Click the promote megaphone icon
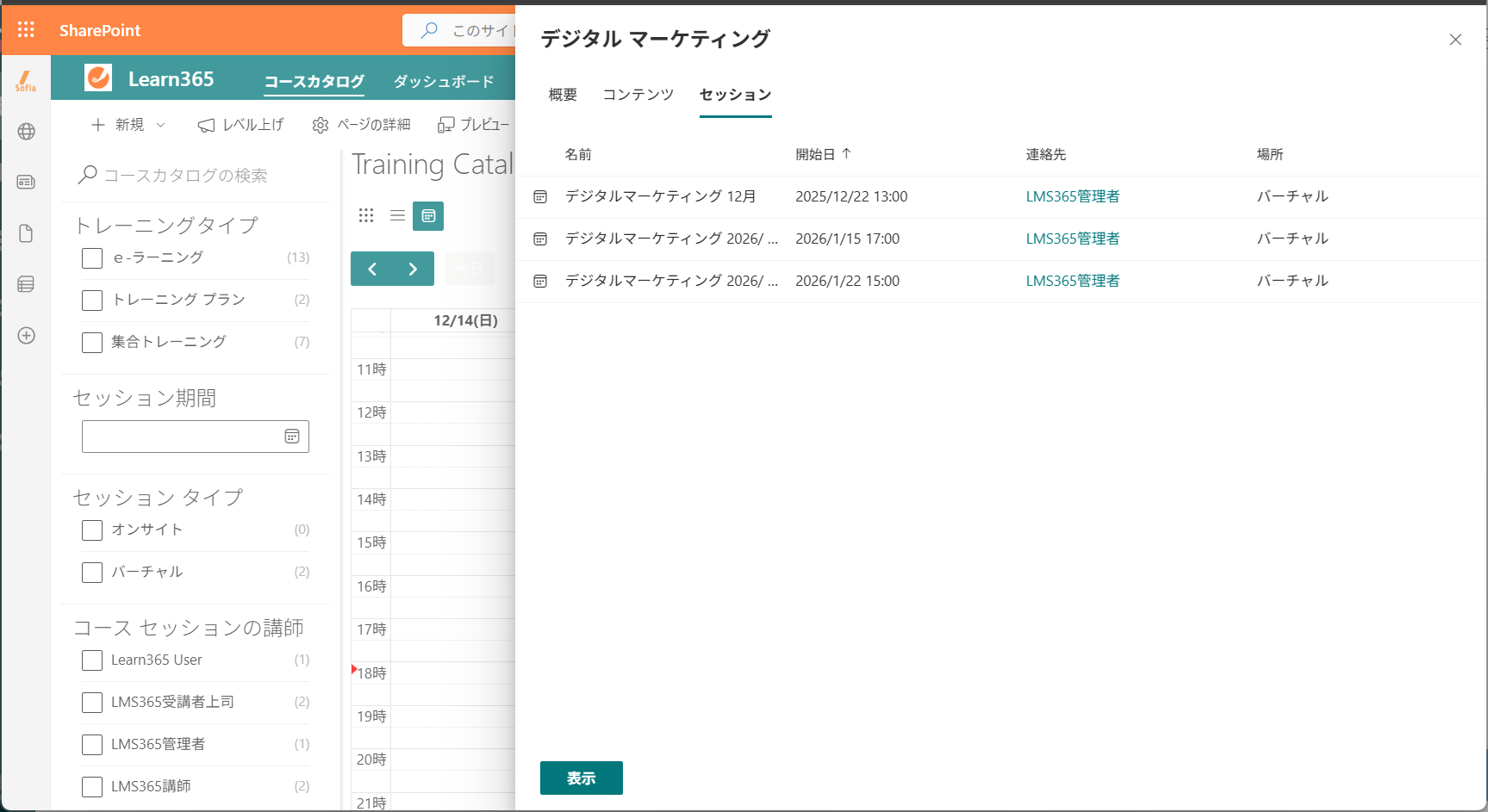 pos(206,126)
